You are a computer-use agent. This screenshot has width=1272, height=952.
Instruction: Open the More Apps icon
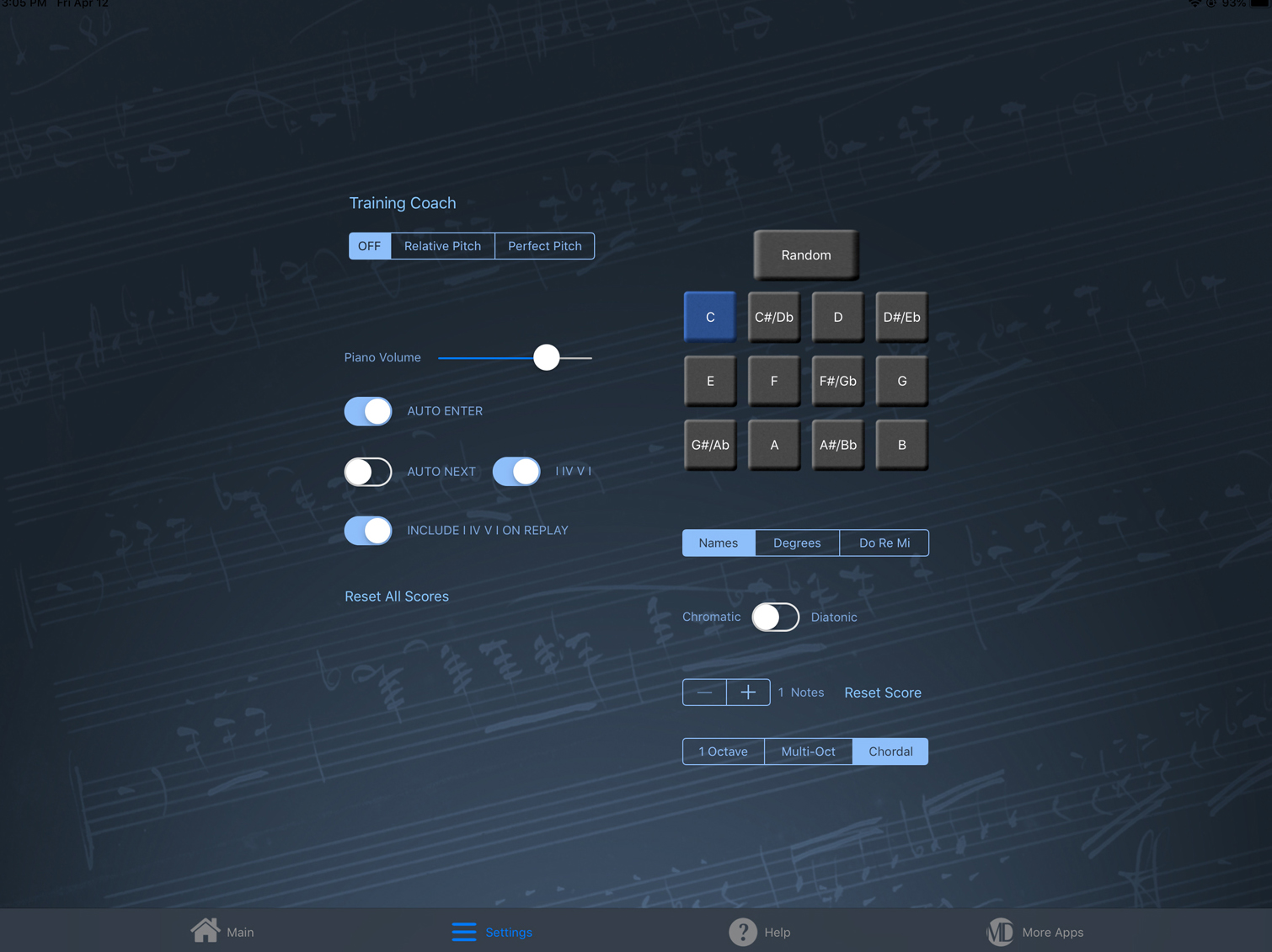tap(1000, 932)
